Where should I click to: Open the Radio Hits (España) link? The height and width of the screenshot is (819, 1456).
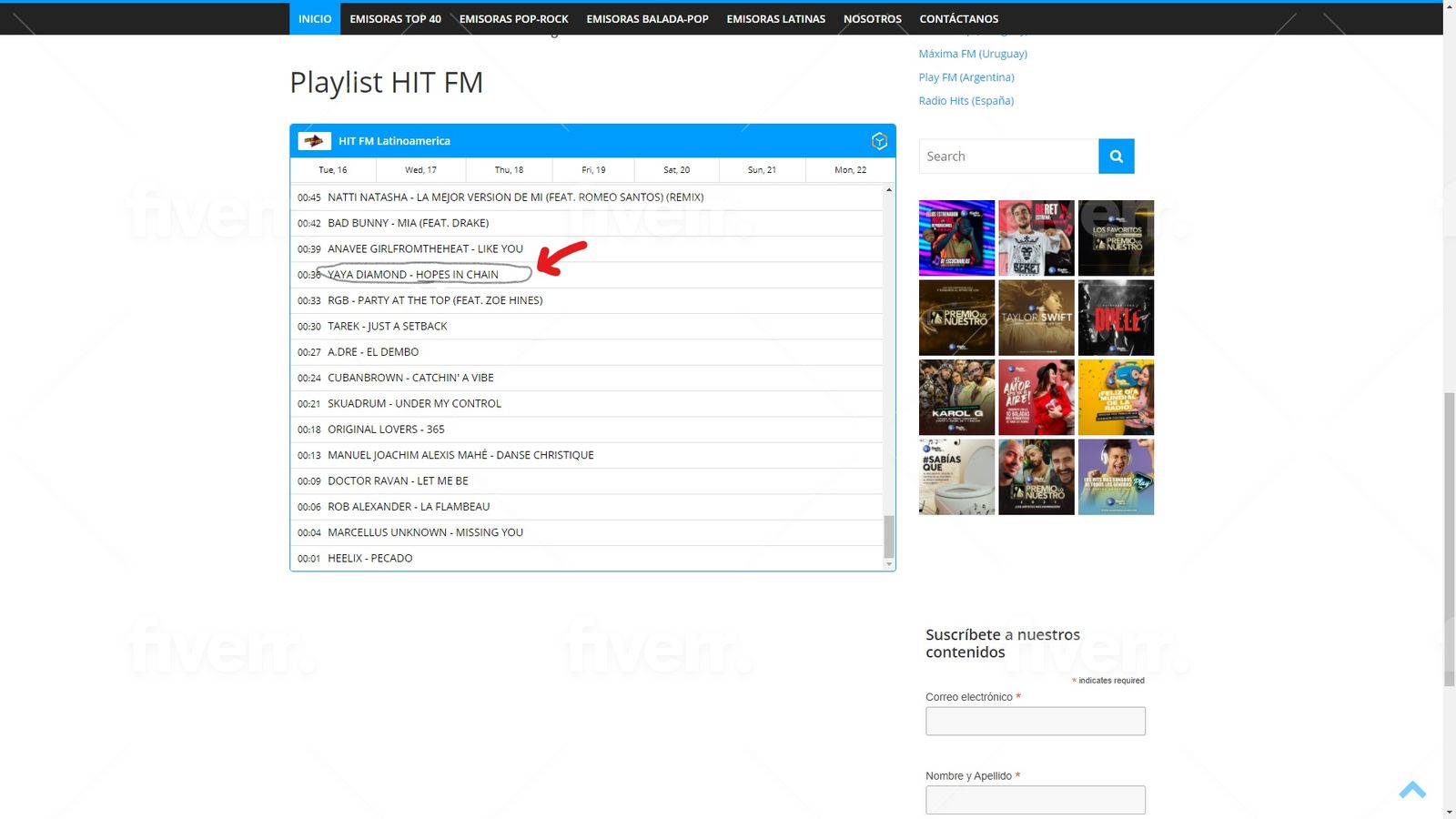[966, 101]
